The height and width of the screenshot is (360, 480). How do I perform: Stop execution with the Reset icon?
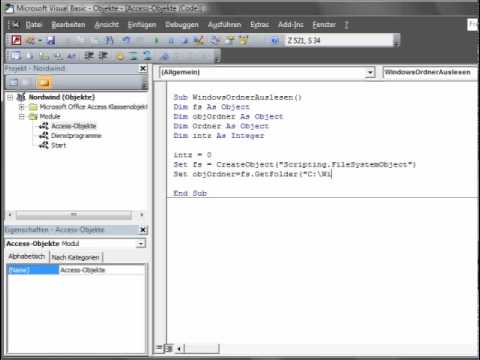pos(185,41)
